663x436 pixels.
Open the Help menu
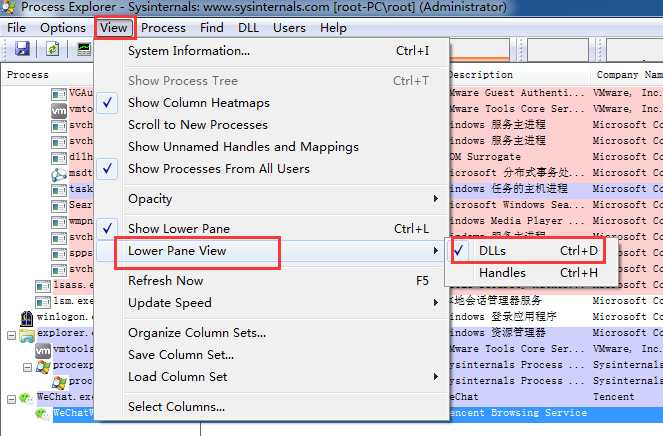(x=333, y=28)
